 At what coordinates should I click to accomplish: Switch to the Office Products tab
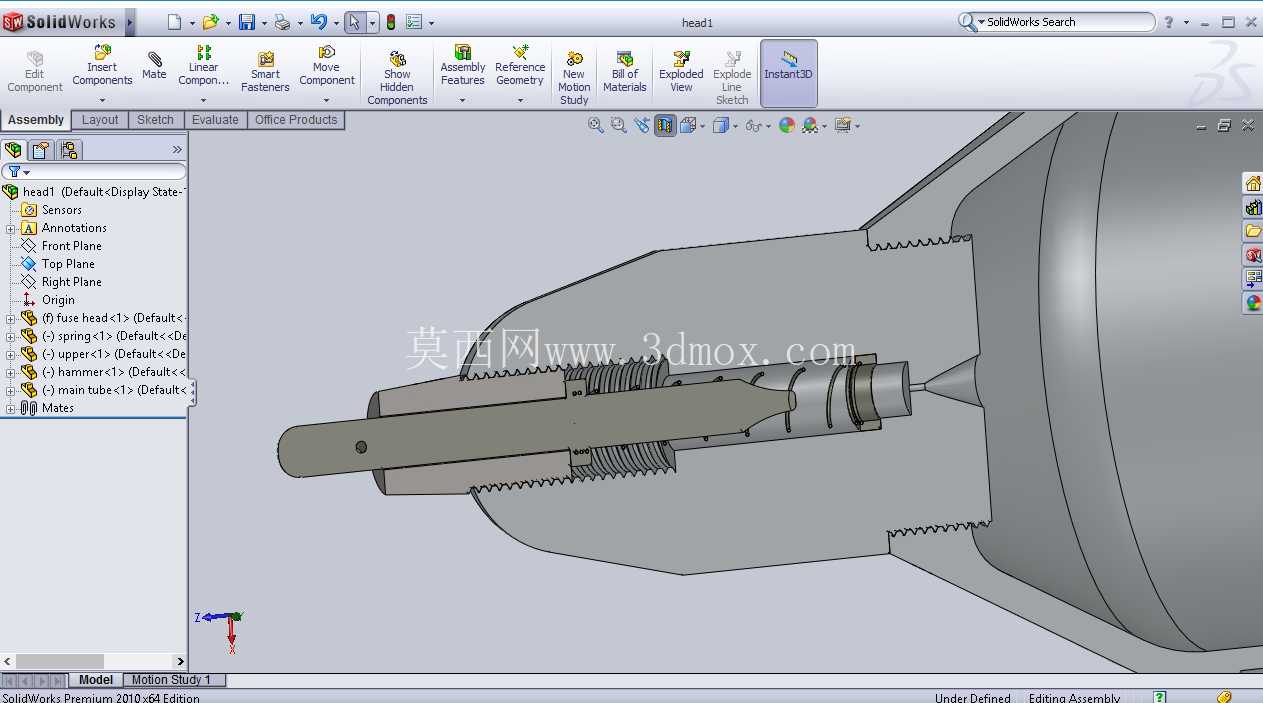[x=296, y=120]
